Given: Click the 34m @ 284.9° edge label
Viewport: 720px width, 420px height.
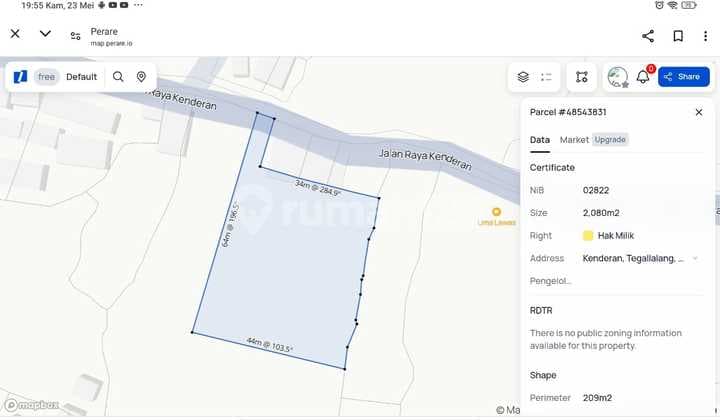Looking at the screenshot, I should coord(318,188).
